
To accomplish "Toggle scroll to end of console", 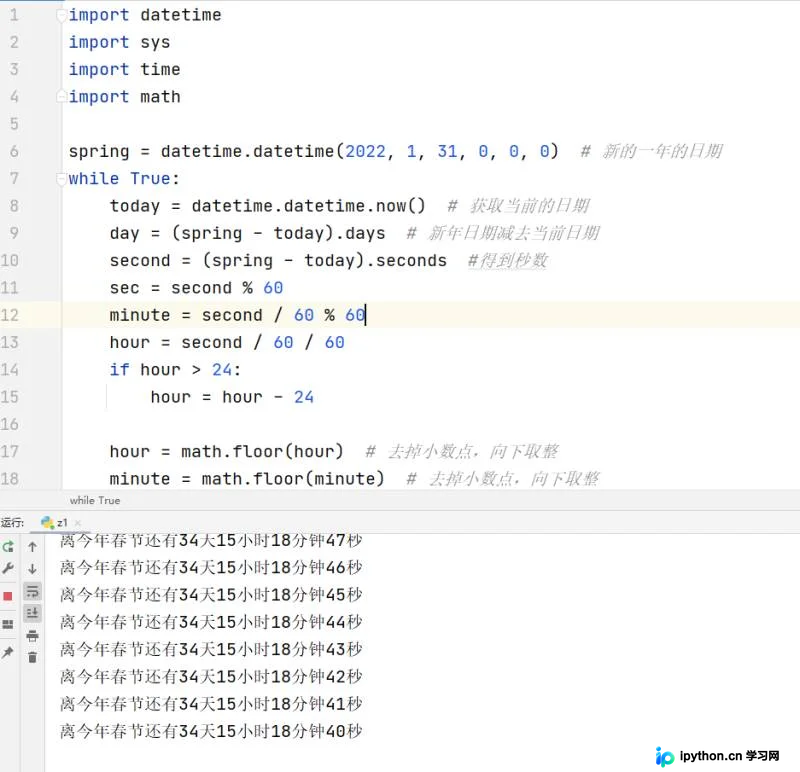I will click(x=32, y=613).
